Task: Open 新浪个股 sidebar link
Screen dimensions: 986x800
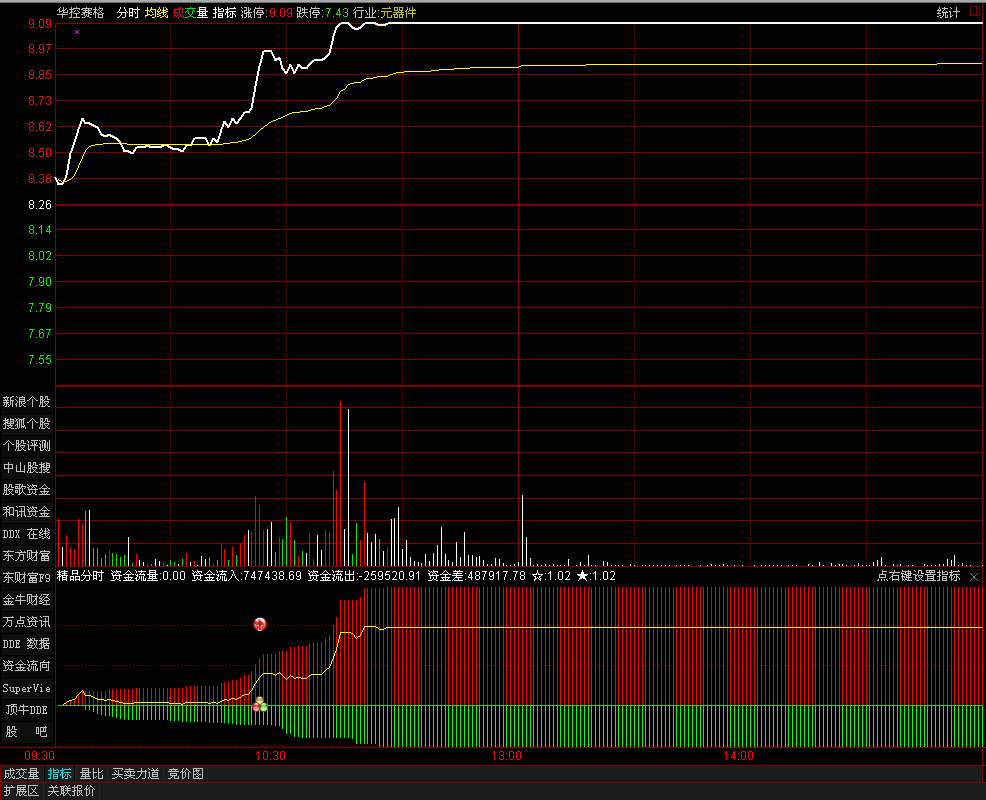Action: [x=26, y=401]
